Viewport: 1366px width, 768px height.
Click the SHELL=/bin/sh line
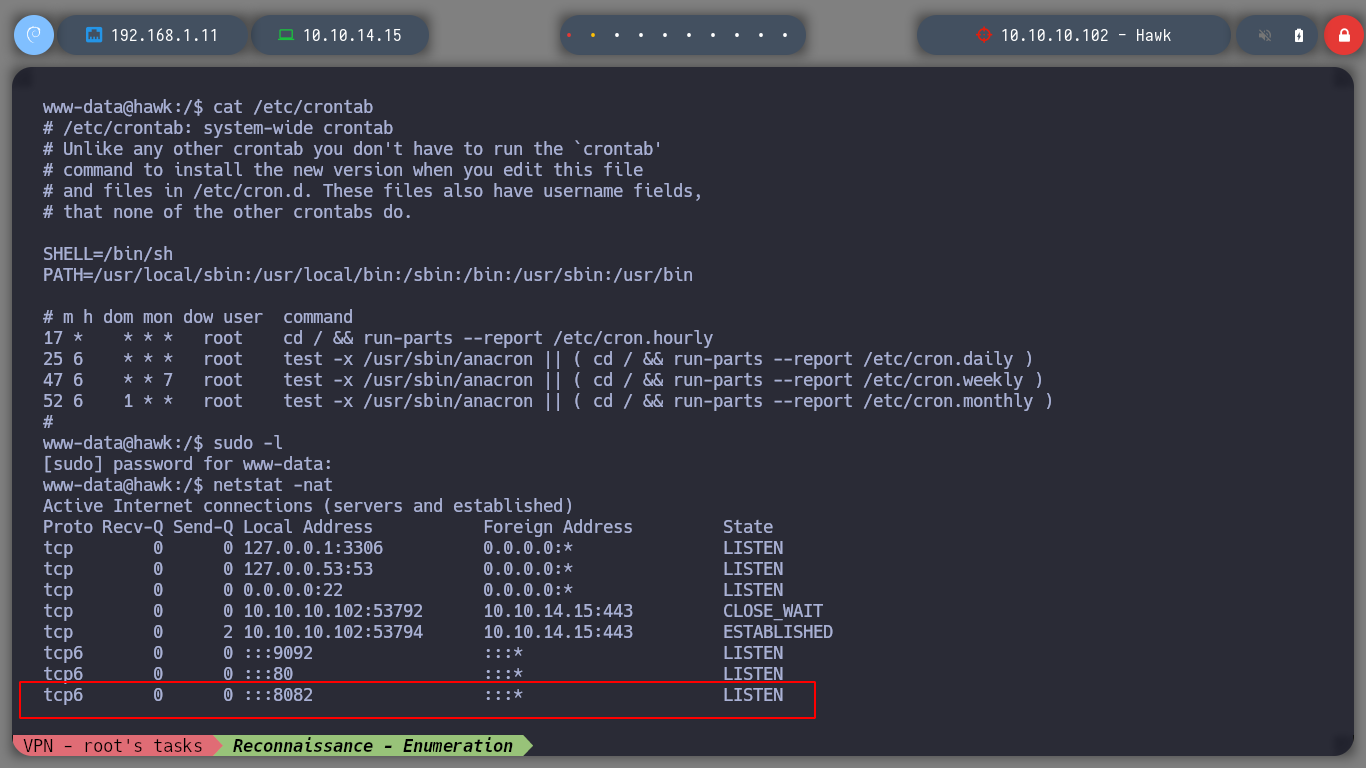(108, 254)
